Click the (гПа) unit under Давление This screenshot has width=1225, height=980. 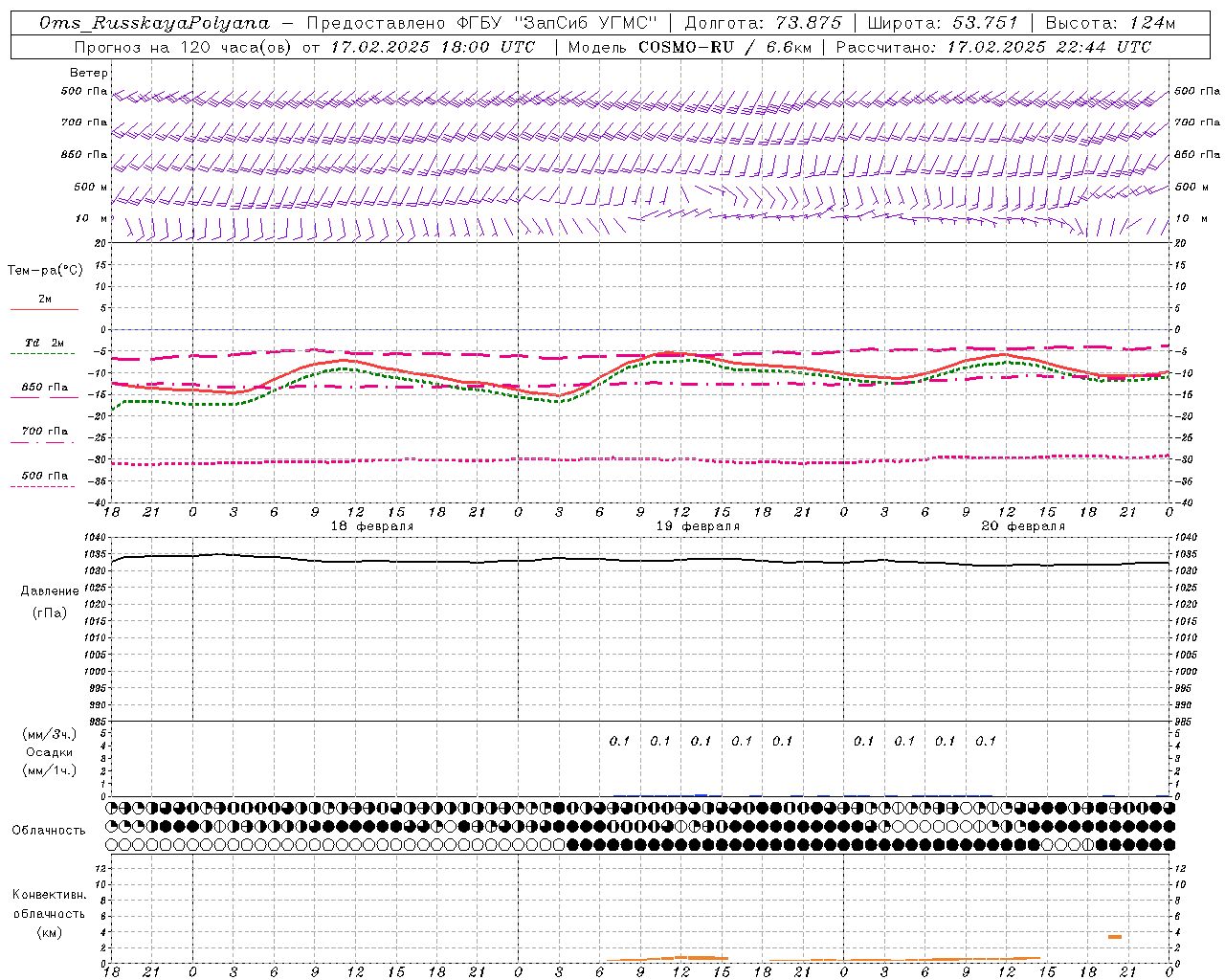pos(49,612)
